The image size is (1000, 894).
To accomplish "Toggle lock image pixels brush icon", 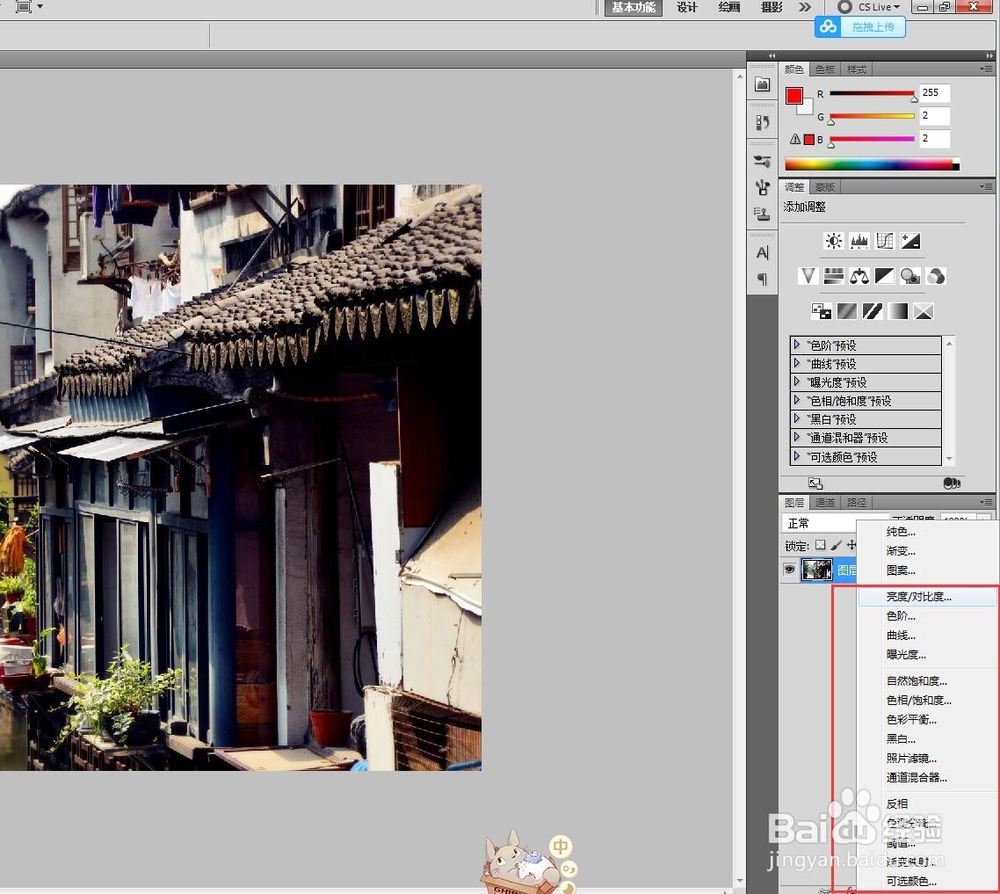I will pos(835,545).
